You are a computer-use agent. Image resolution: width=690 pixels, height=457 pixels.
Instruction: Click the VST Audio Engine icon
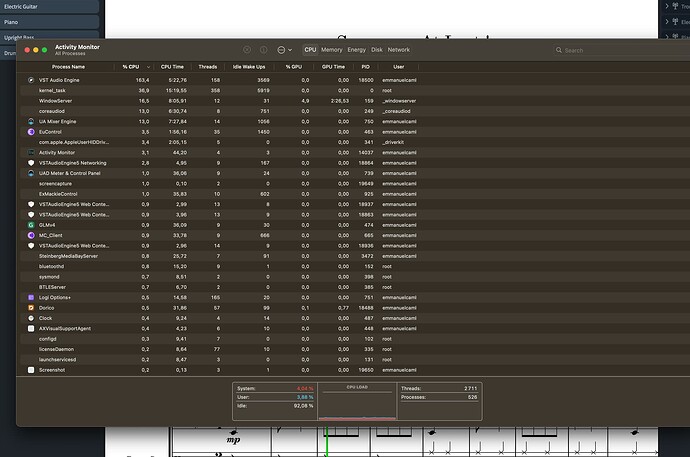pyautogui.click(x=31, y=80)
